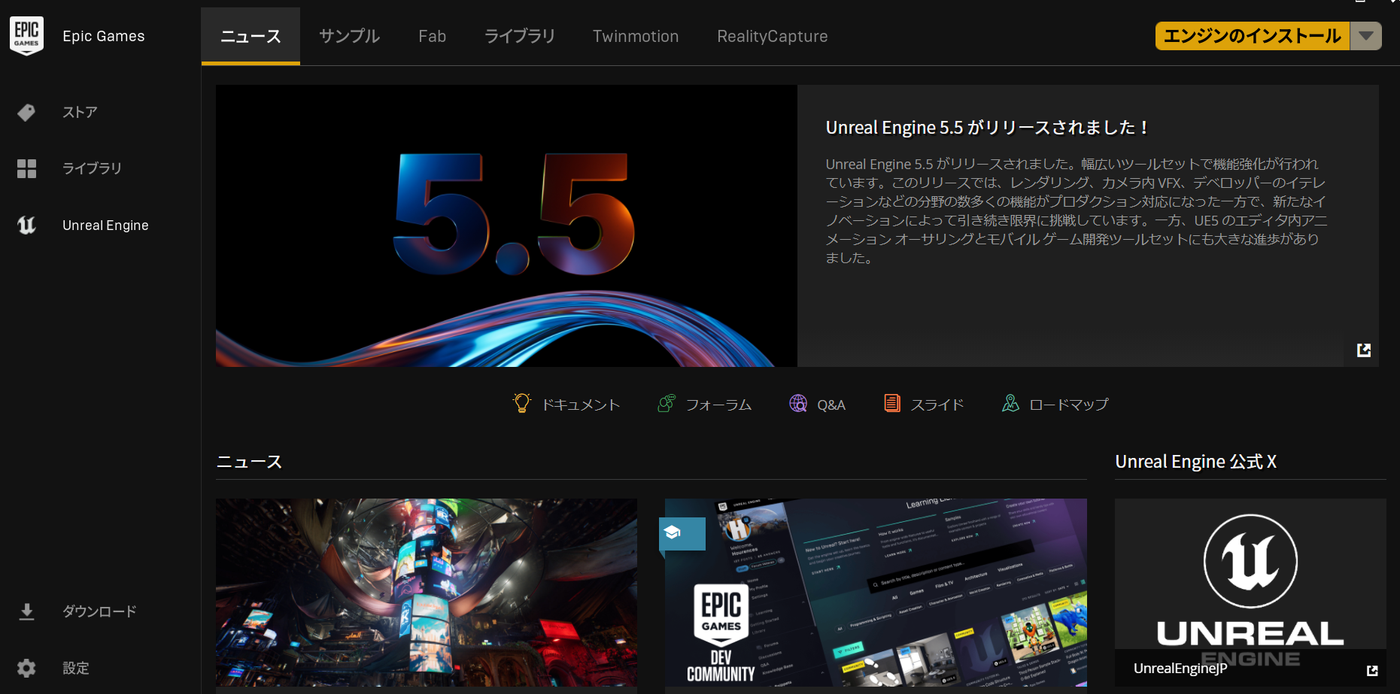Open the ライブラリ grid icon in sidebar
The height and width of the screenshot is (694, 1400).
(27, 169)
